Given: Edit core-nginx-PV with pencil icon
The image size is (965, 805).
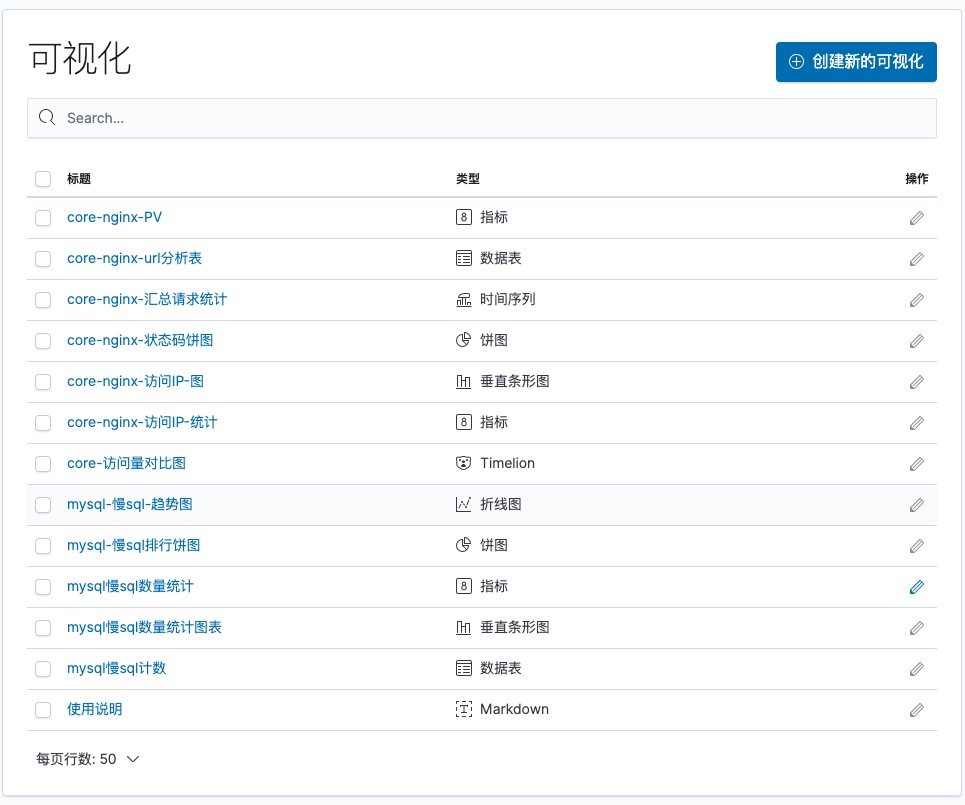Looking at the screenshot, I should pos(916,218).
